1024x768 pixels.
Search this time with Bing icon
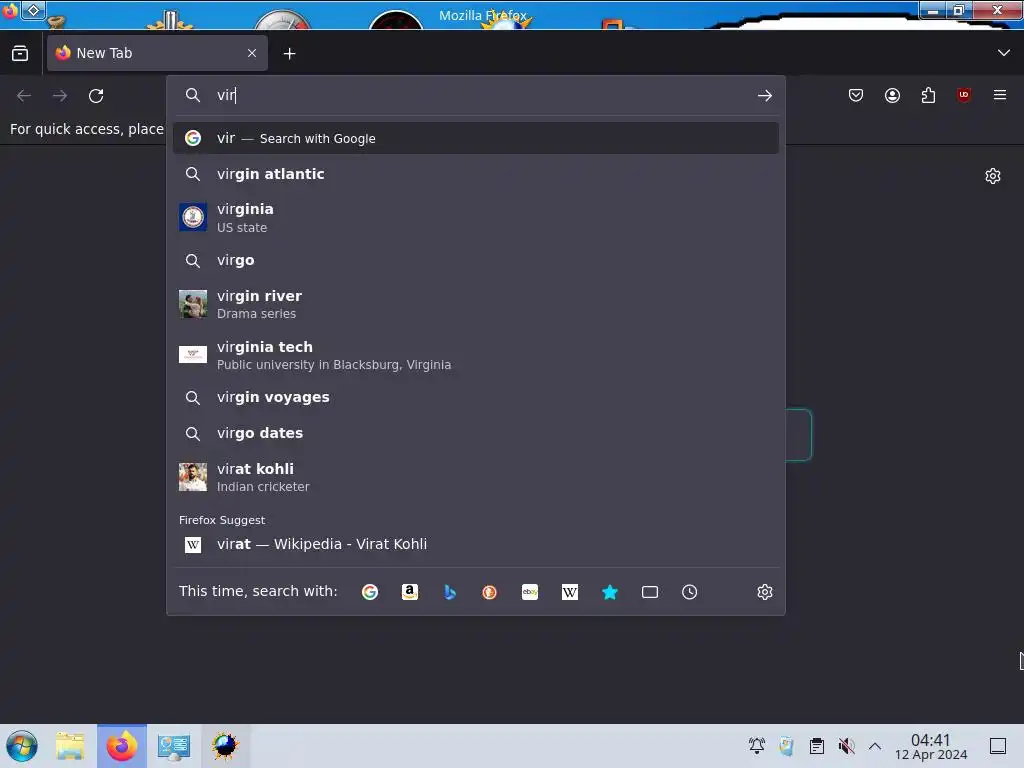pos(449,592)
